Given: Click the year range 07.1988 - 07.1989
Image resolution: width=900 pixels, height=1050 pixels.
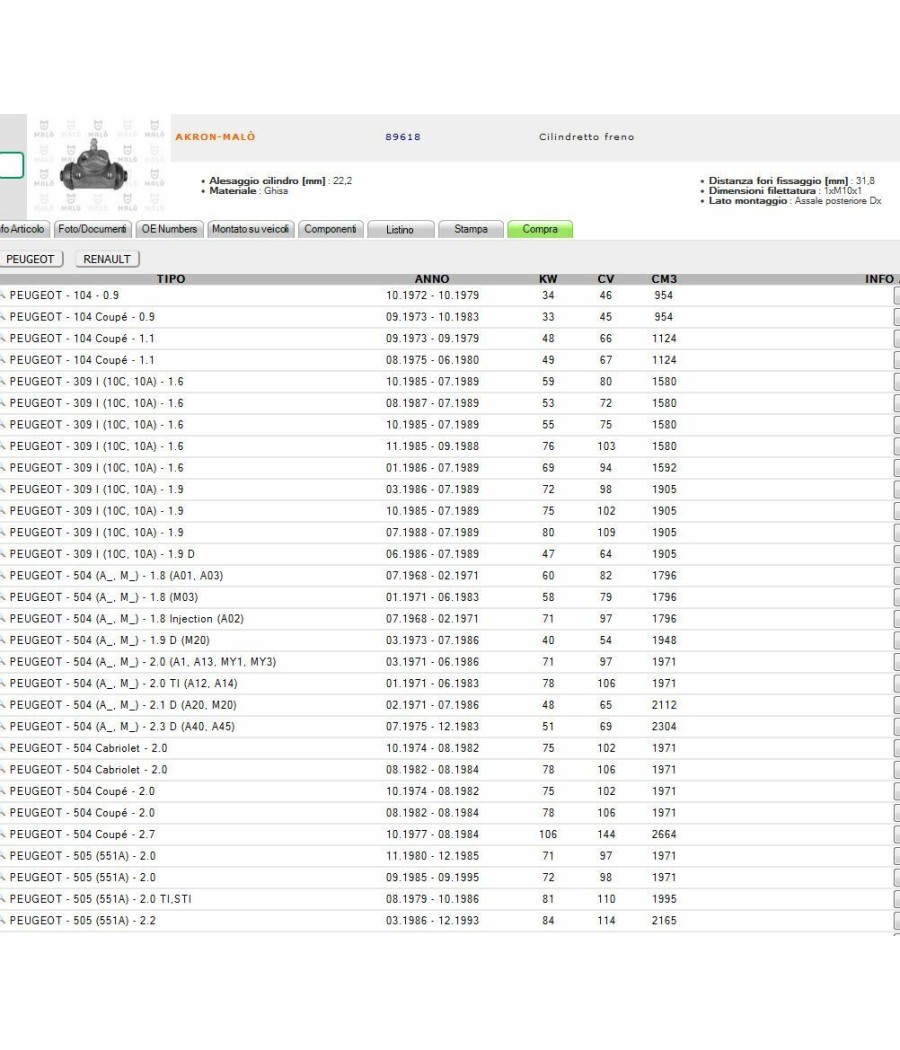Looking at the screenshot, I should 433,532.
